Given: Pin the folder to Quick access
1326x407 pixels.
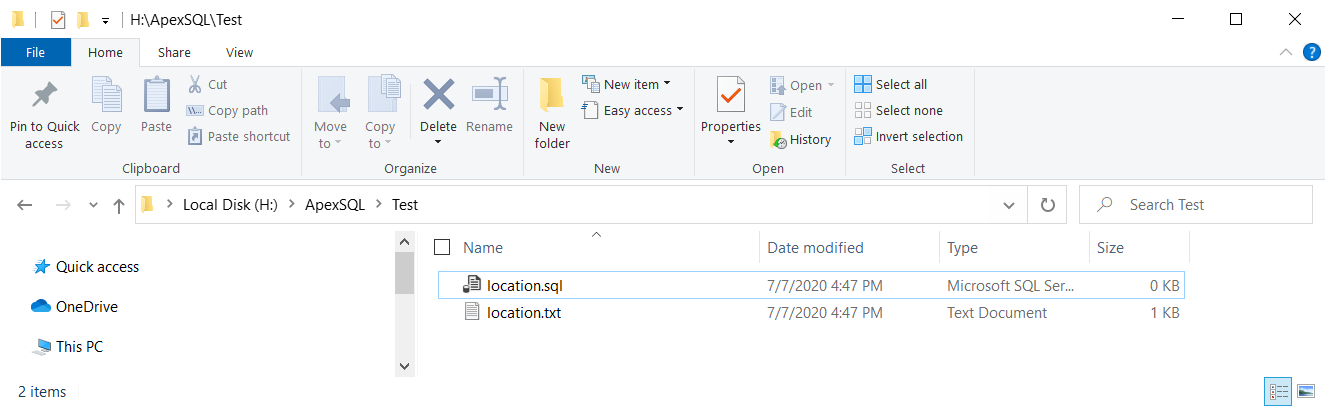Looking at the screenshot, I should pyautogui.click(x=44, y=115).
